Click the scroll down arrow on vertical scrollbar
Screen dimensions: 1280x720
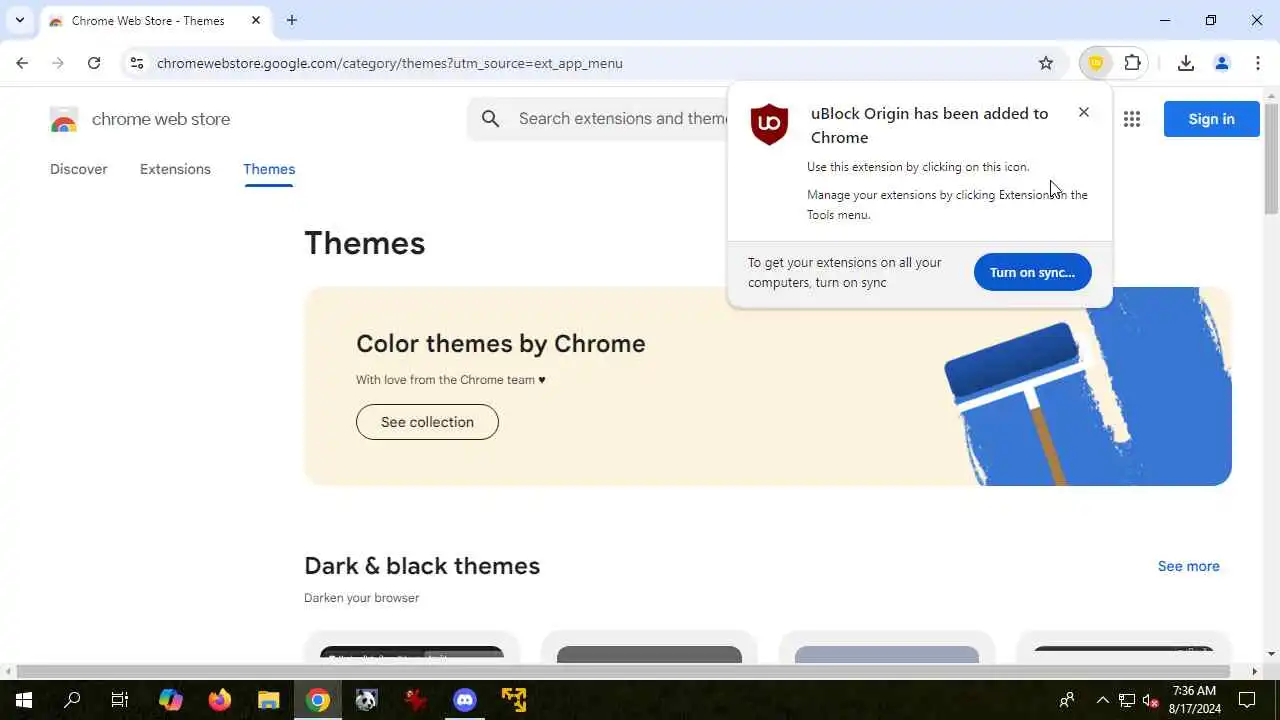pyautogui.click(x=1271, y=654)
